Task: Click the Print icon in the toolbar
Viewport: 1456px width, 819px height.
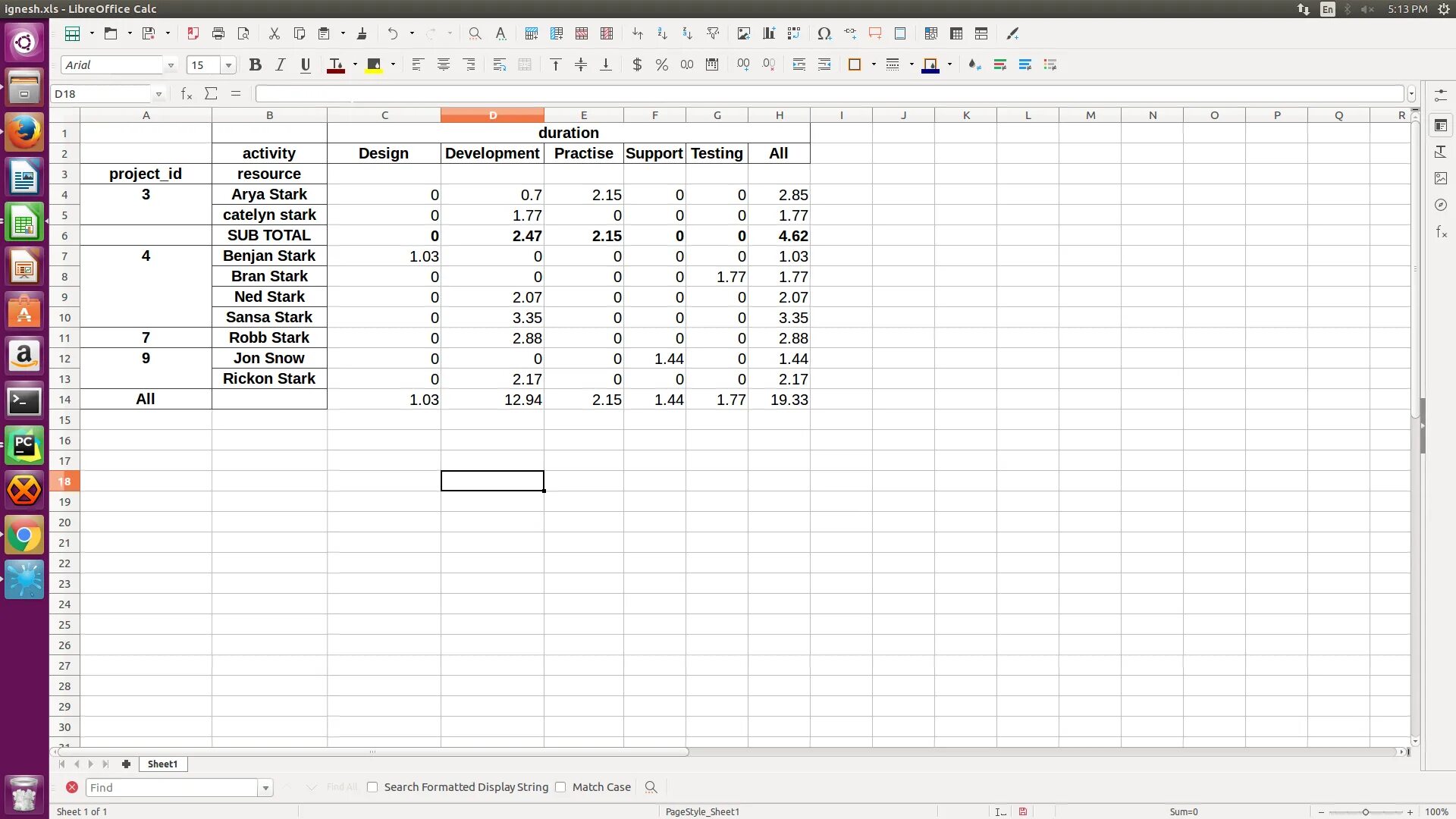Action: (x=218, y=33)
